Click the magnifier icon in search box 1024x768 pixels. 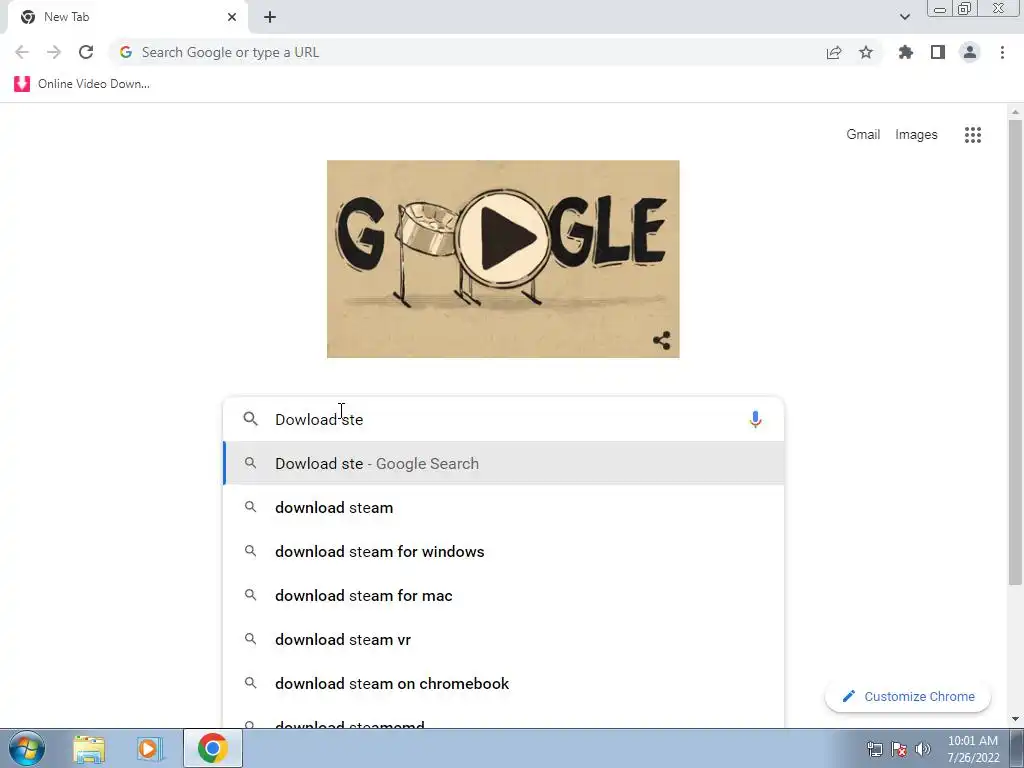click(x=251, y=419)
